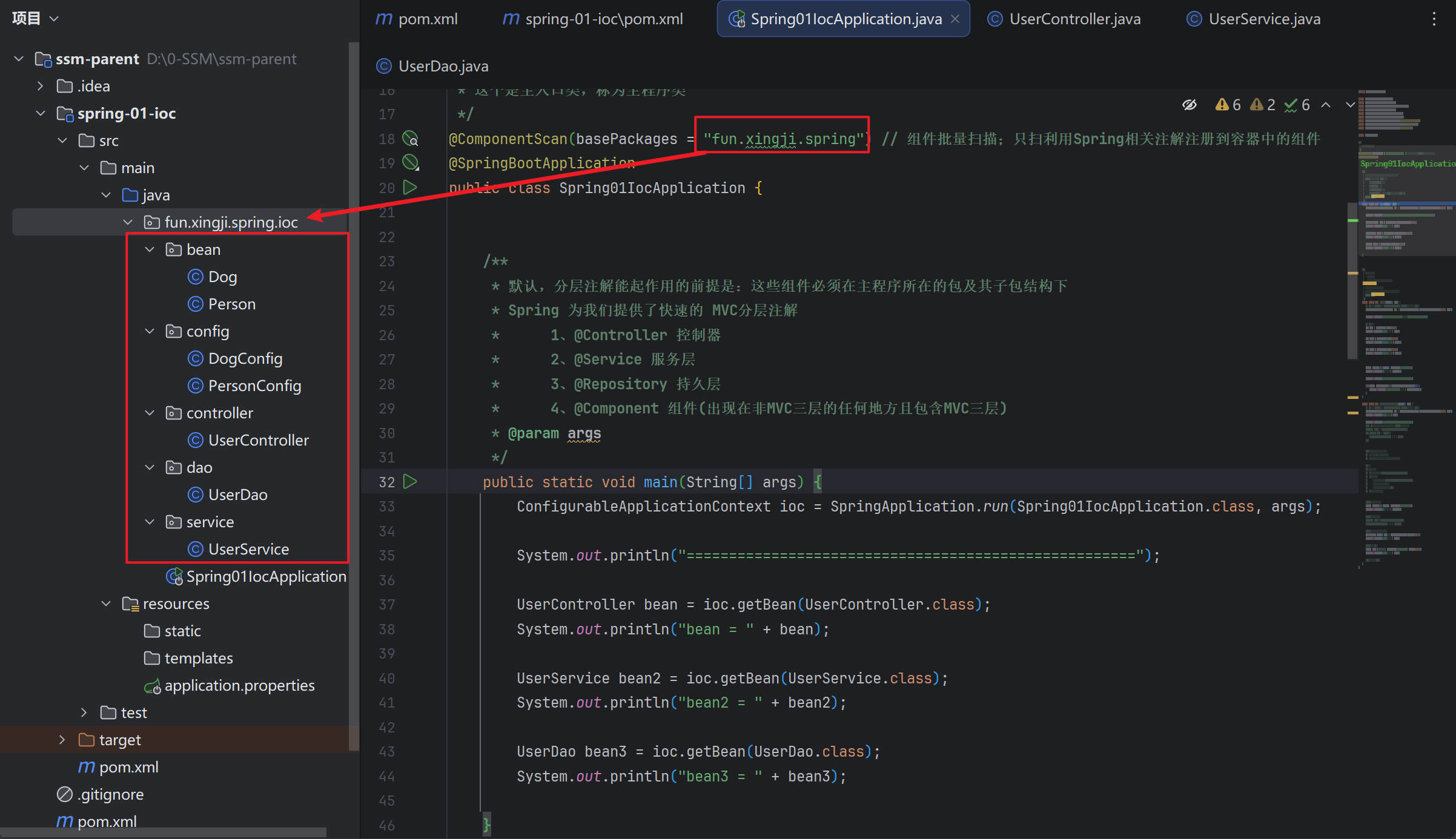Click run gutter icon beside class declaration line 20
Image resolution: width=1456 pixels, height=839 pixels.
[x=410, y=187]
